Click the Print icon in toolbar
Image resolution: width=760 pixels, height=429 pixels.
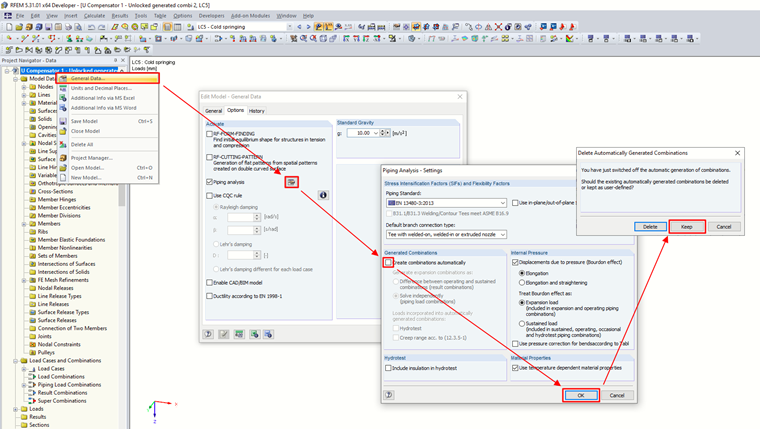pos(68,27)
